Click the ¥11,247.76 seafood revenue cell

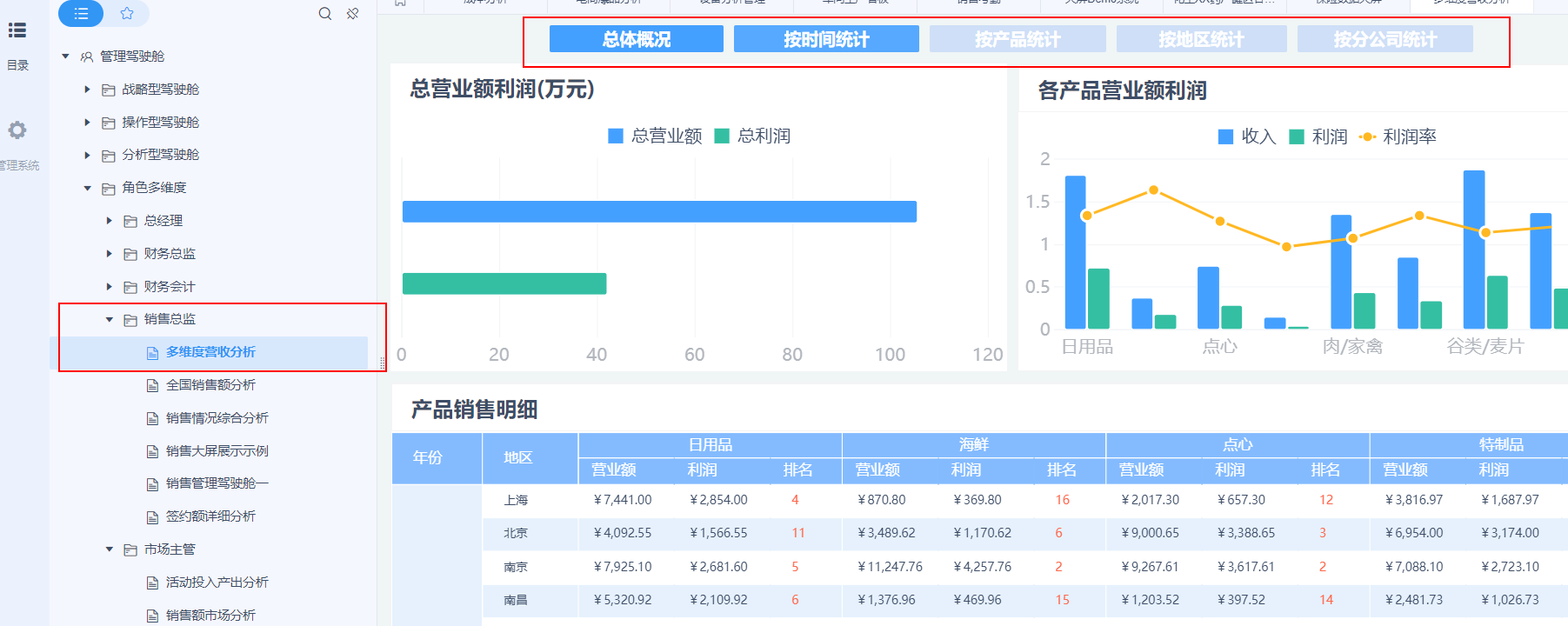click(x=890, y=567)
